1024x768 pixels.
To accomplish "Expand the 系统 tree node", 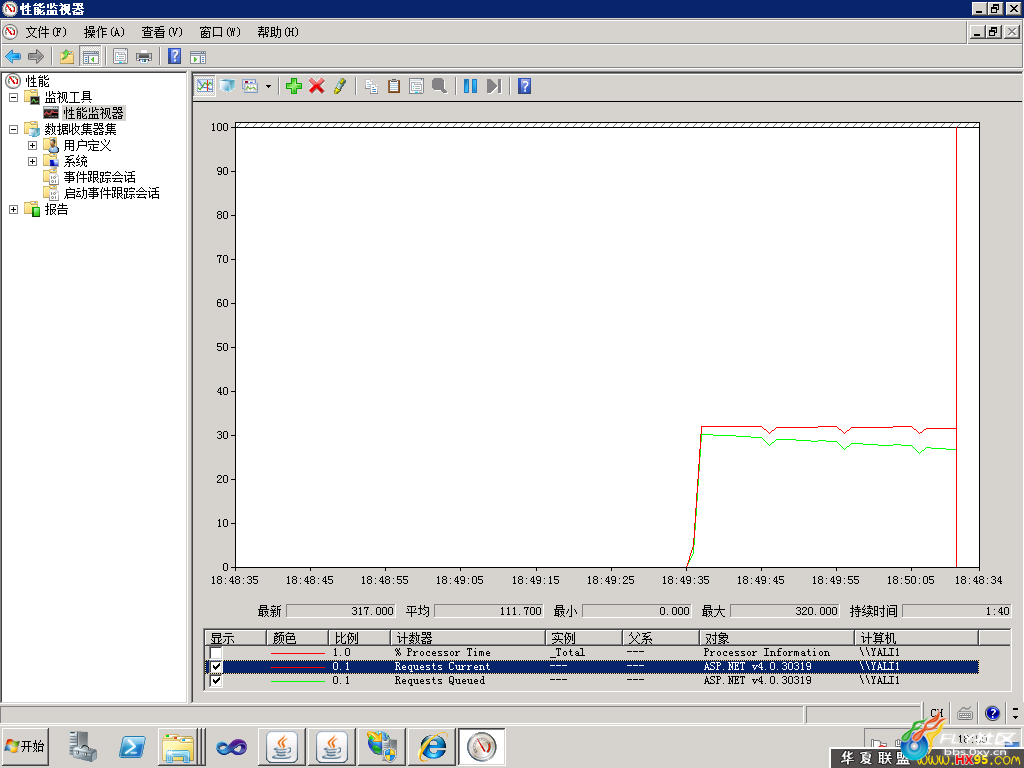I will (32, 161).
